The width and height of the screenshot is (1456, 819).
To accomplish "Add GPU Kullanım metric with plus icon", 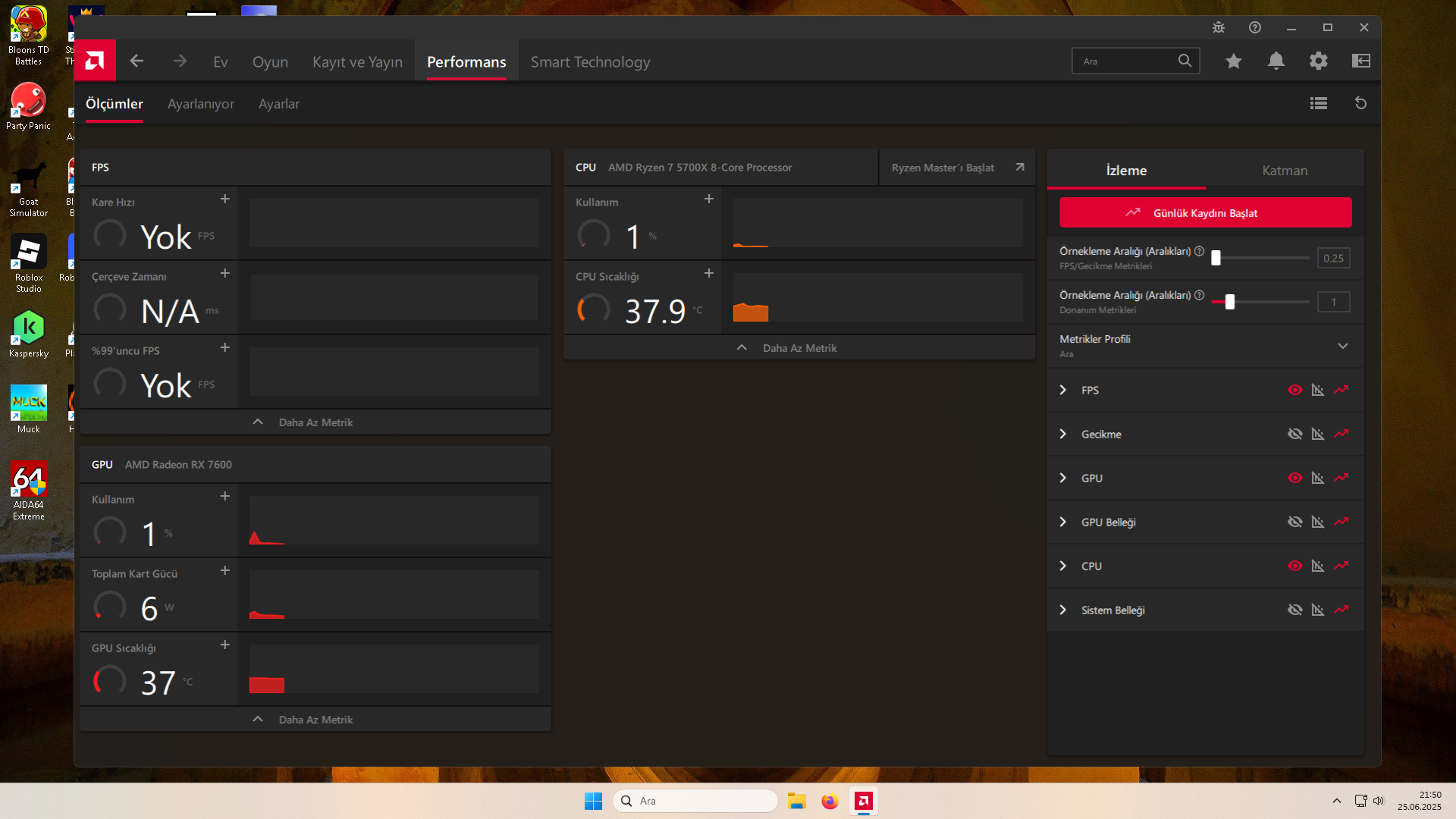I will coord(225,496).
